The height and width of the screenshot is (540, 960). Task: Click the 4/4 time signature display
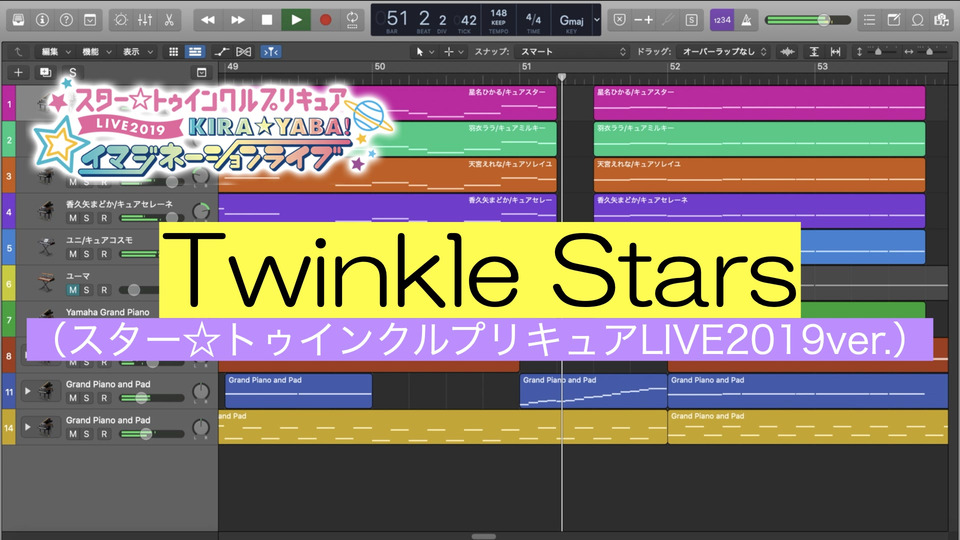[x=533, y=20]
